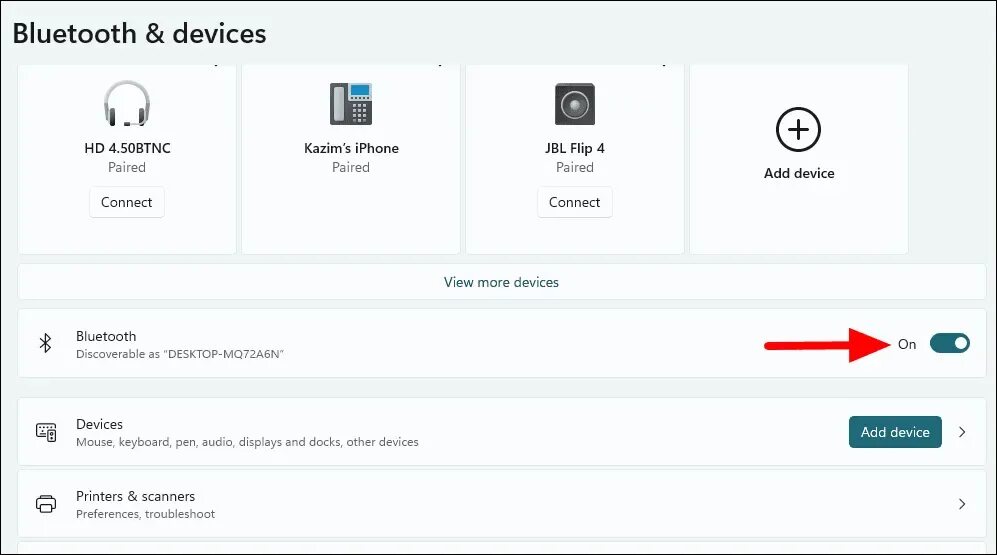Click the teal Add device button
This screenshot has height=555, width=997.
tap(895, 432)
